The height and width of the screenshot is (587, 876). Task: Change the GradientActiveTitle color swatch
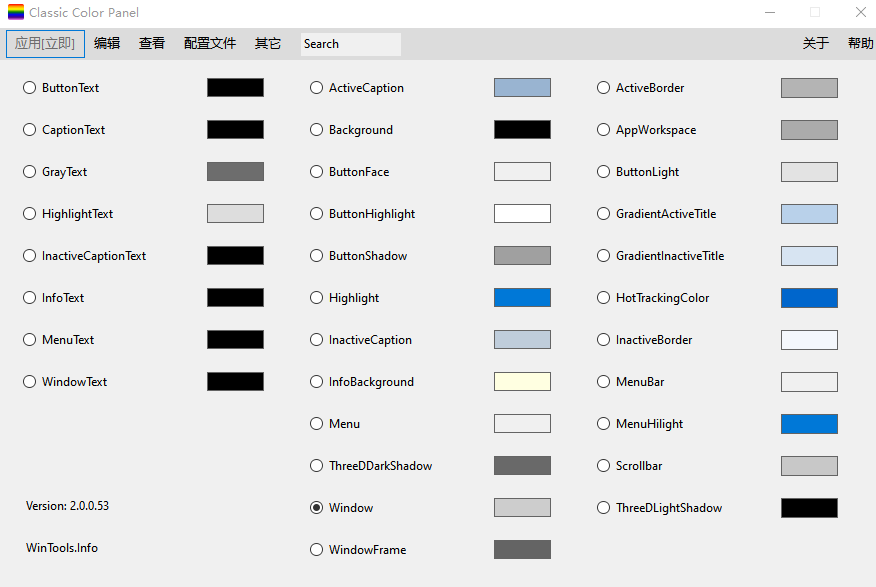click(810, 214)
